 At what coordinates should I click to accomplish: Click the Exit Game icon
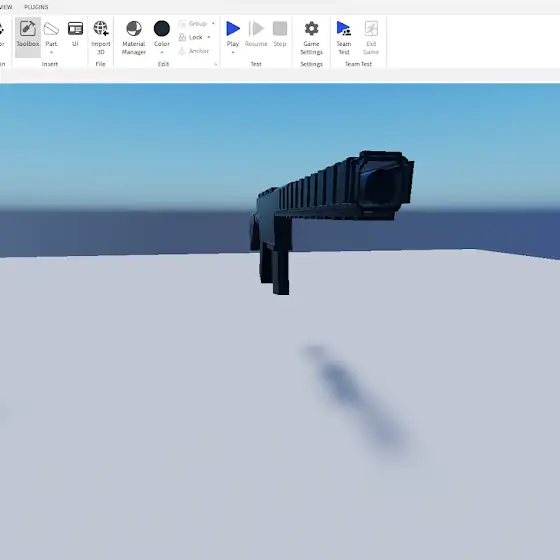pyautogui.click(x=371, y=29)
